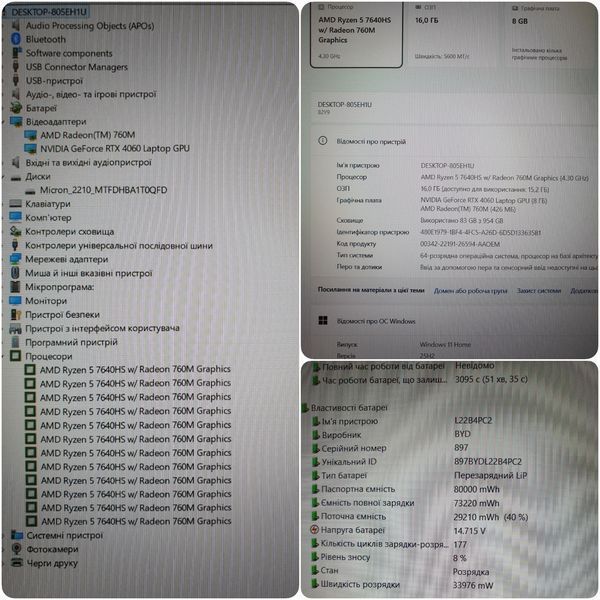Click the info icon beside Відомості про пристрій

323,141
